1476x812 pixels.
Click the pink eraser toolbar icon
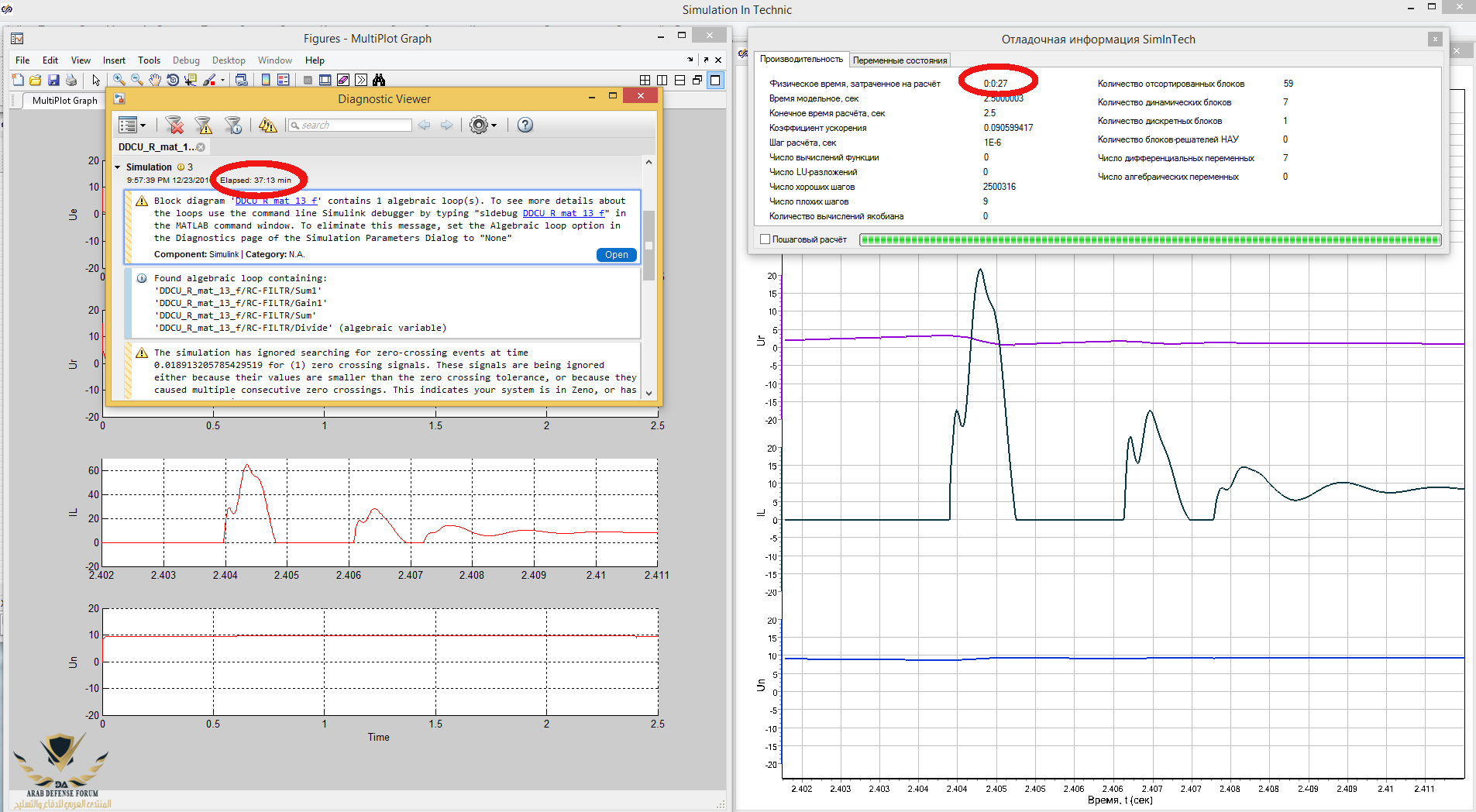(x=343, y=80)
